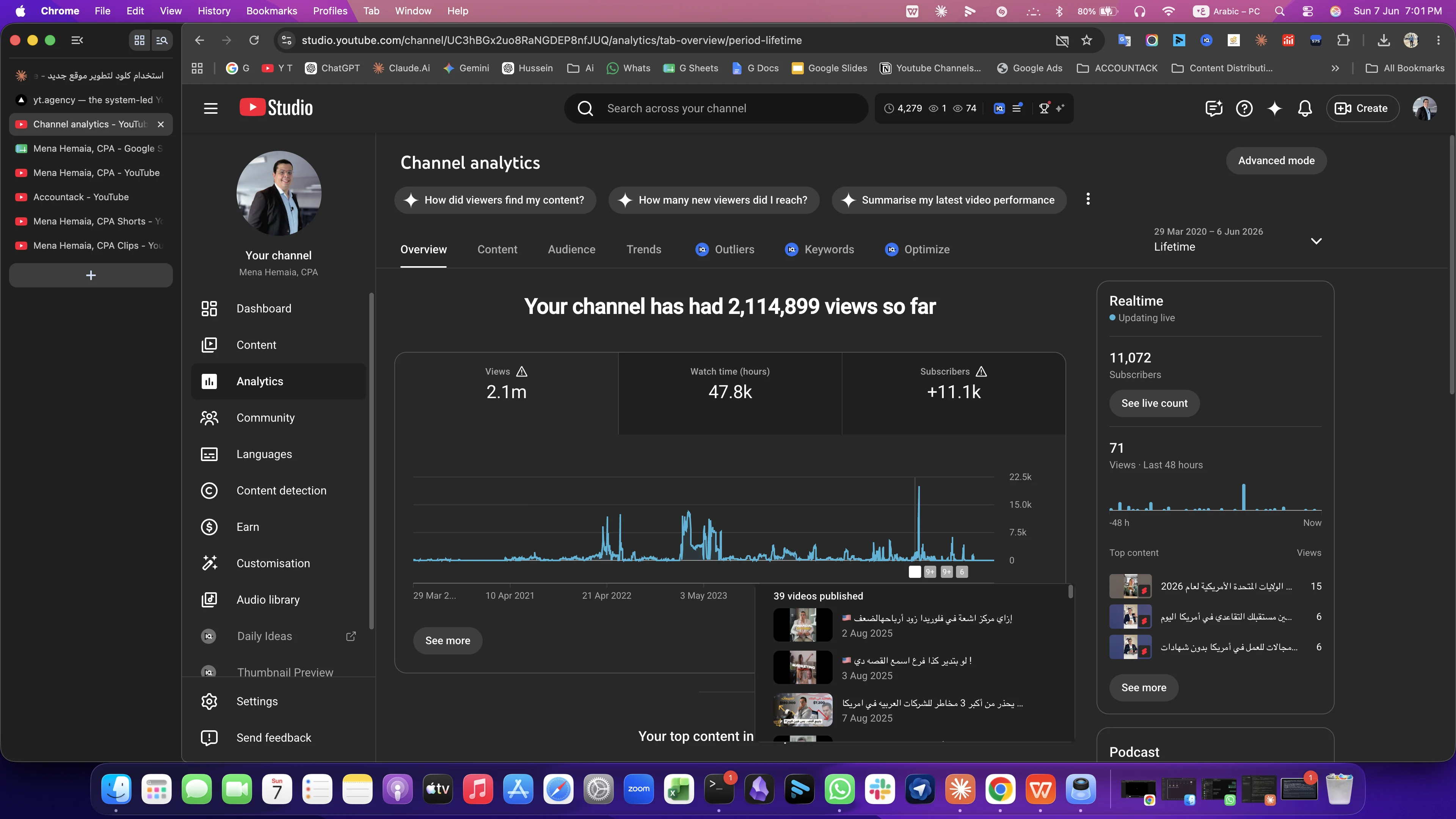Open the notifications bell
1456x819 pixels.
coord(1305,108)
